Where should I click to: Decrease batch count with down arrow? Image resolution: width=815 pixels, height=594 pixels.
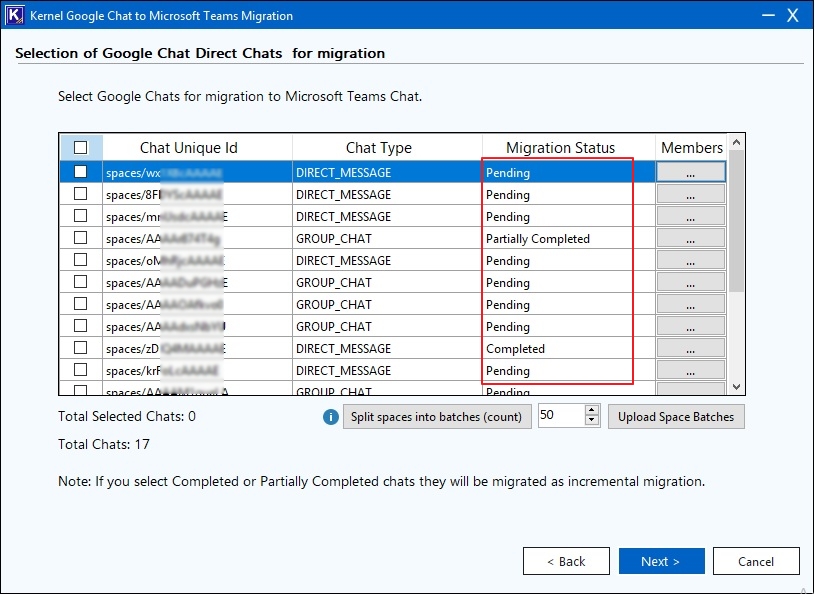coord(591,422)
